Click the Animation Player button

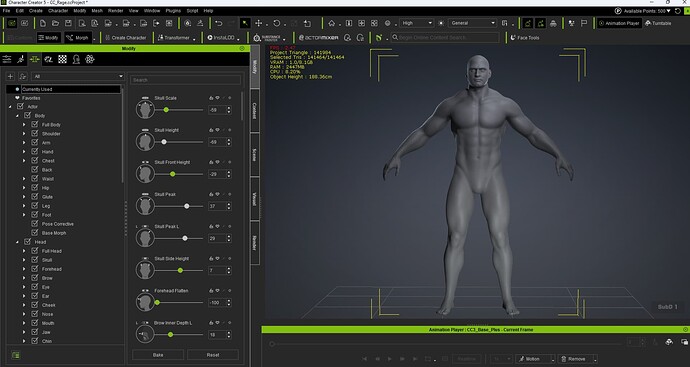pos(619,23)
